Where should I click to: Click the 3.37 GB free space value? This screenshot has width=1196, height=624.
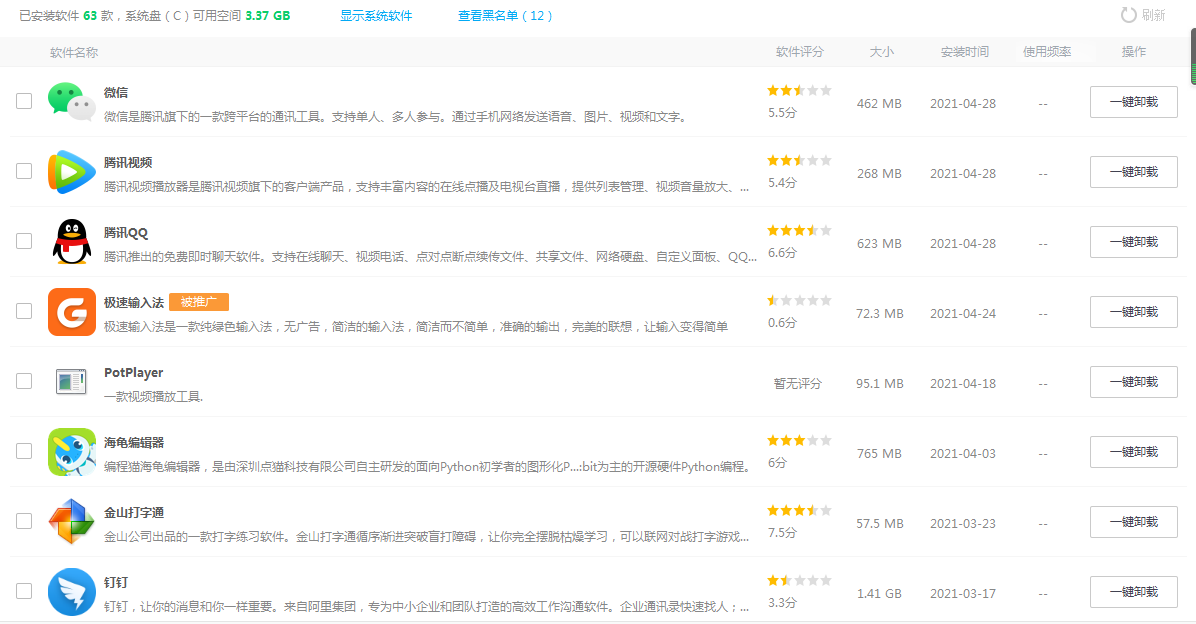(268, 16)
